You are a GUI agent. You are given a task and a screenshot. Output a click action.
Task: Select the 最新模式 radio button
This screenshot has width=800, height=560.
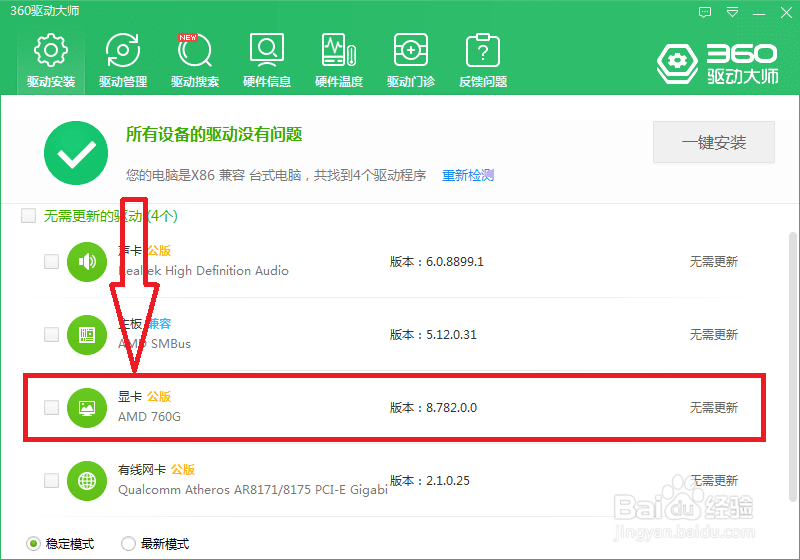pyautogui.click(x=128, y=544)
